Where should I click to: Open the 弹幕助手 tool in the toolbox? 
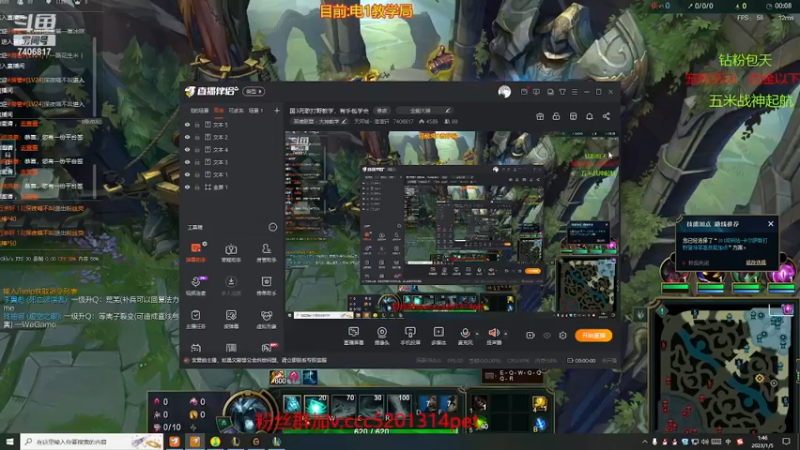pyautogui.click(x=196, y=252)
